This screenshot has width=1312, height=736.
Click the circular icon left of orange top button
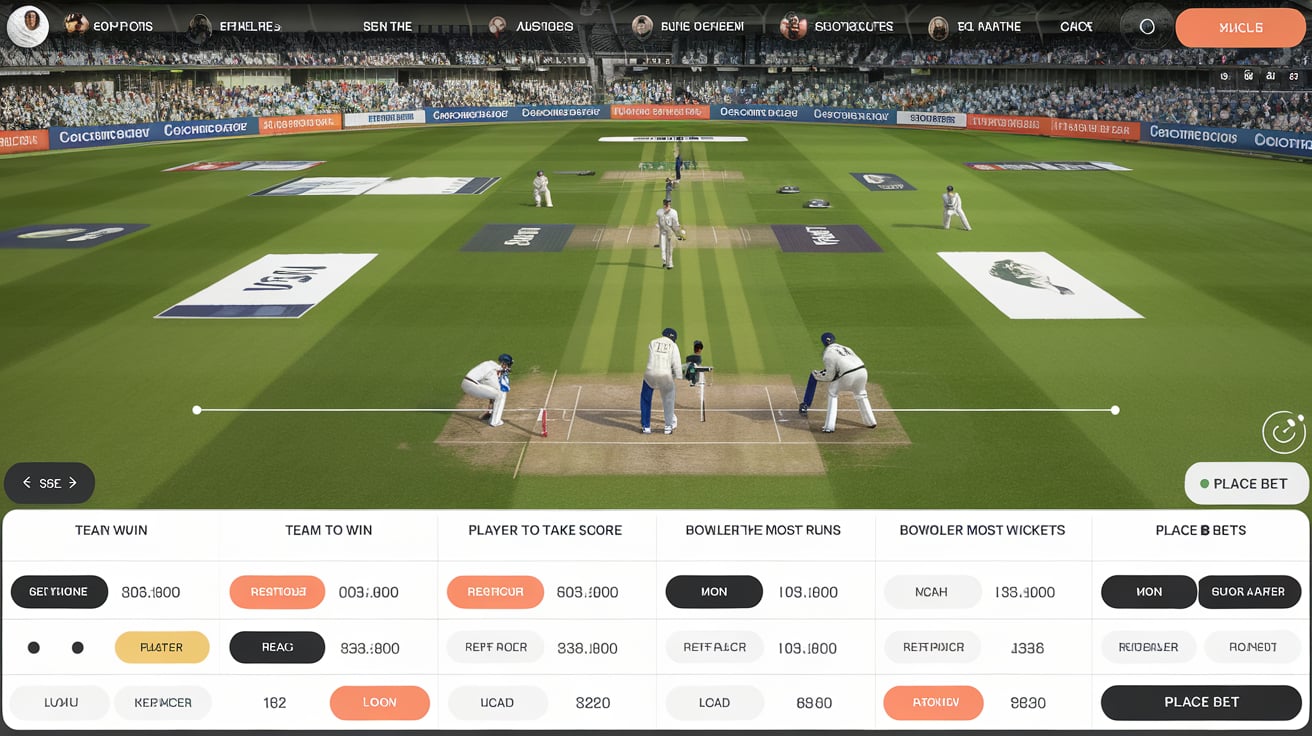point(1147,27)
